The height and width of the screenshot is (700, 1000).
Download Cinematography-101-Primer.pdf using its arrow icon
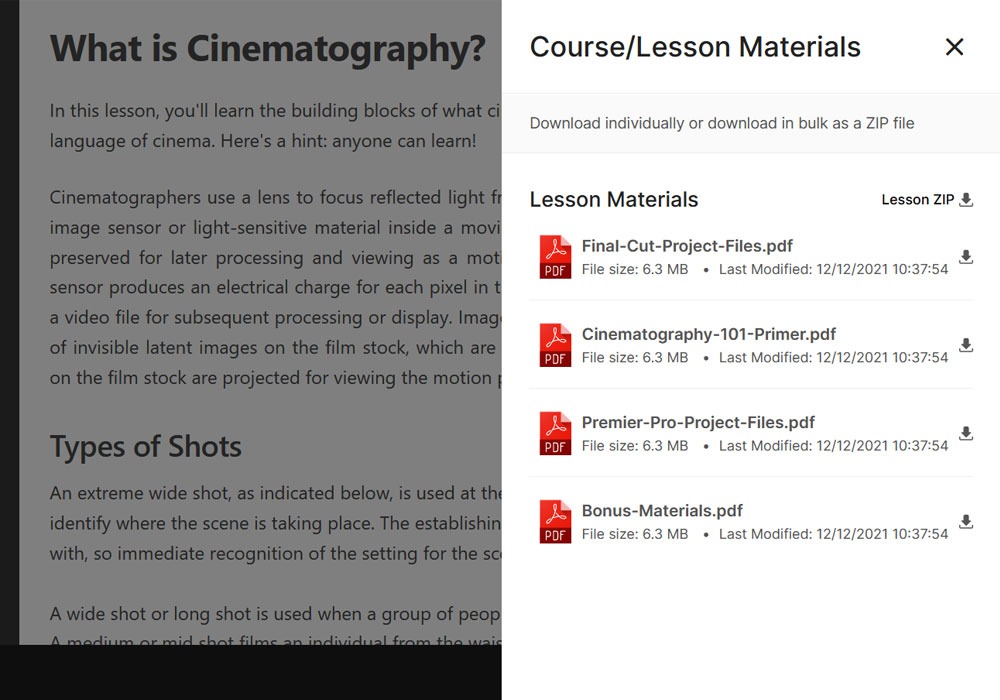click(x=966, y=345)
